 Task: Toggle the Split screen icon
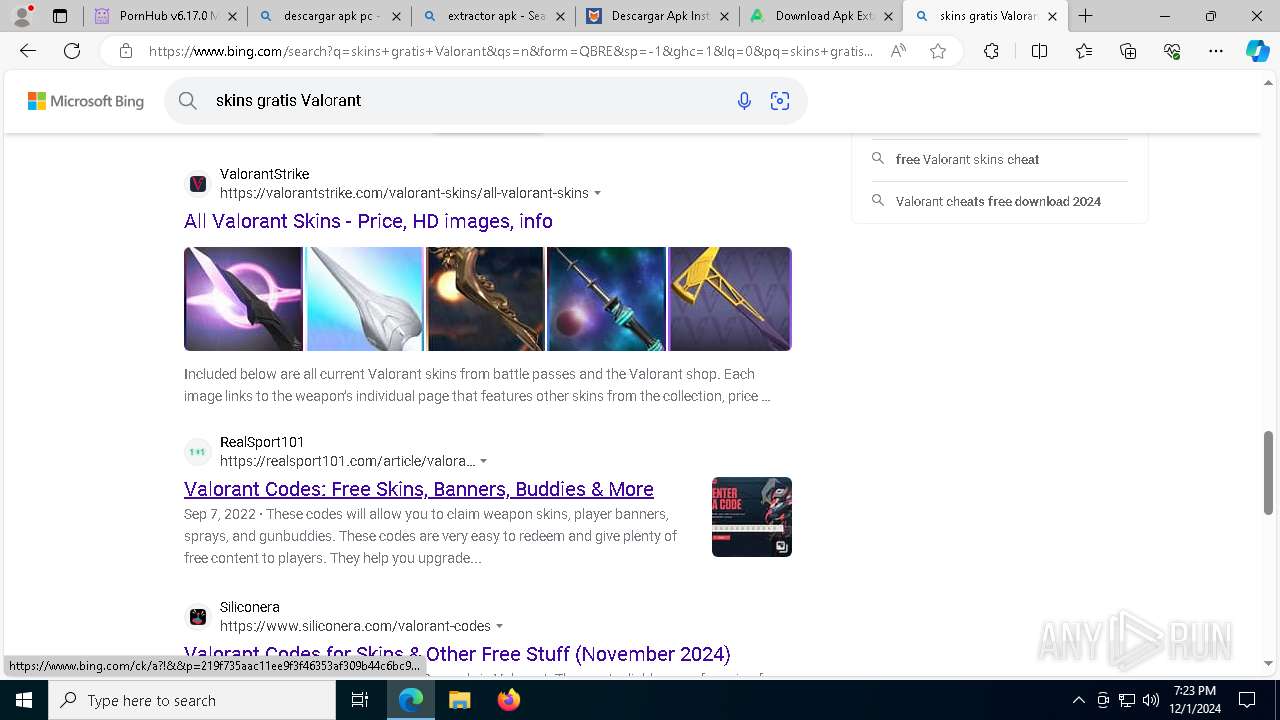1039,51
